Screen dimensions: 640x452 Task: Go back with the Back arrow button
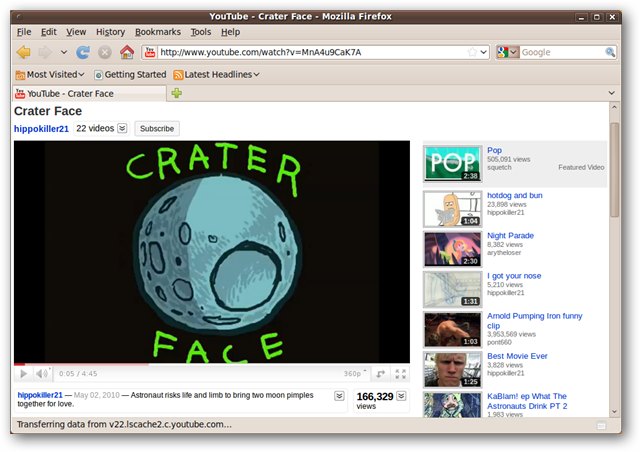pyautogui.click(x=23, y=52)
